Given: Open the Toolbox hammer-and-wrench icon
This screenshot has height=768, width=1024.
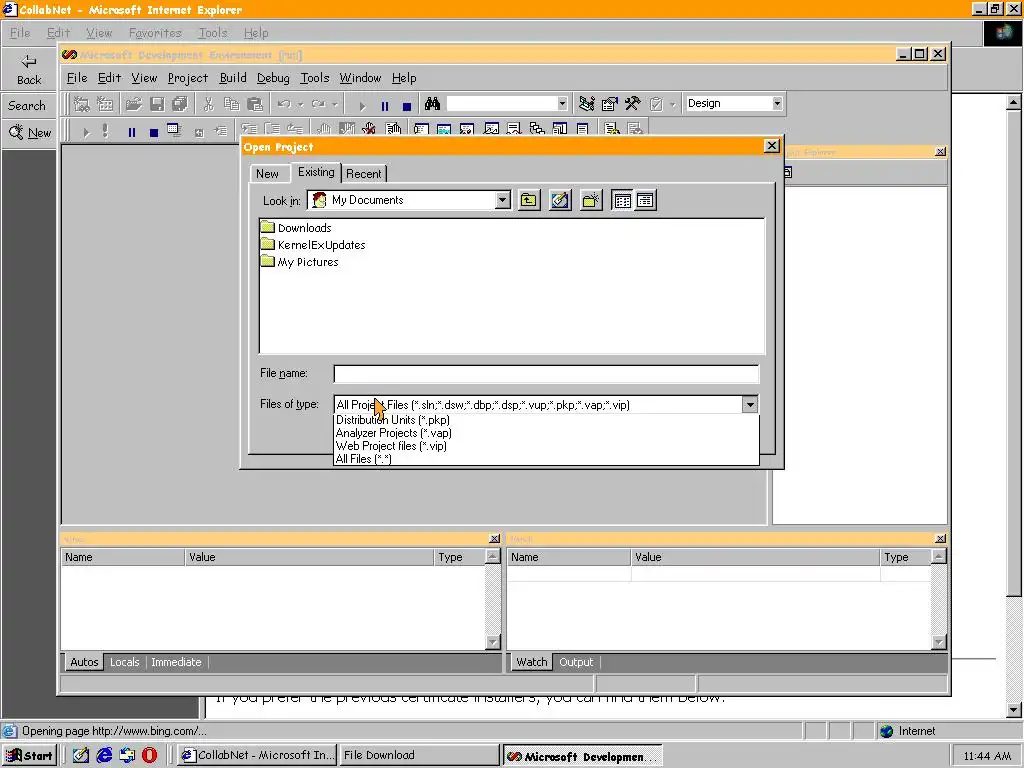Looking at the screenshot, I should coord(632,104).
